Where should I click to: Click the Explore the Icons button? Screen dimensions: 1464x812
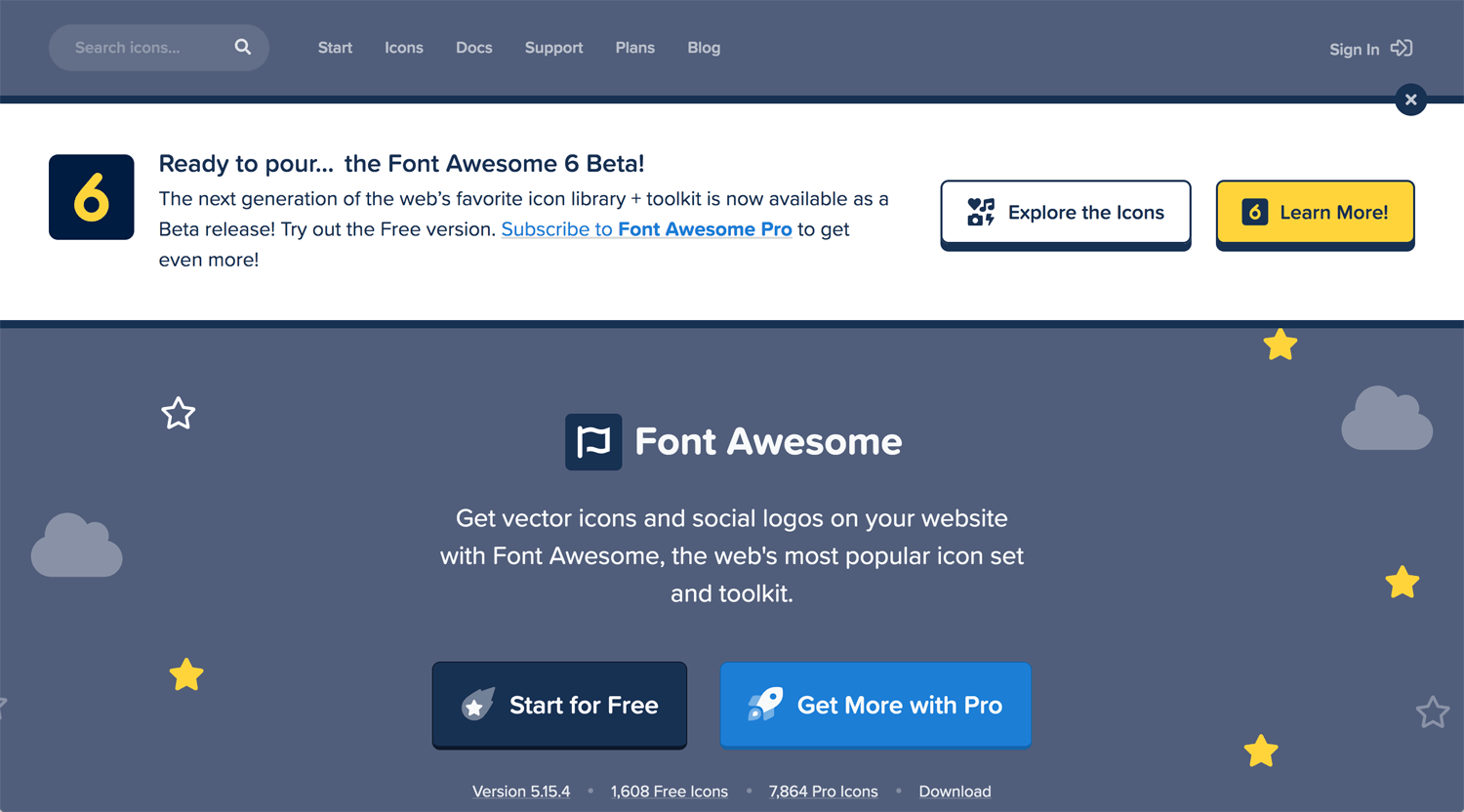point(1066,213)
